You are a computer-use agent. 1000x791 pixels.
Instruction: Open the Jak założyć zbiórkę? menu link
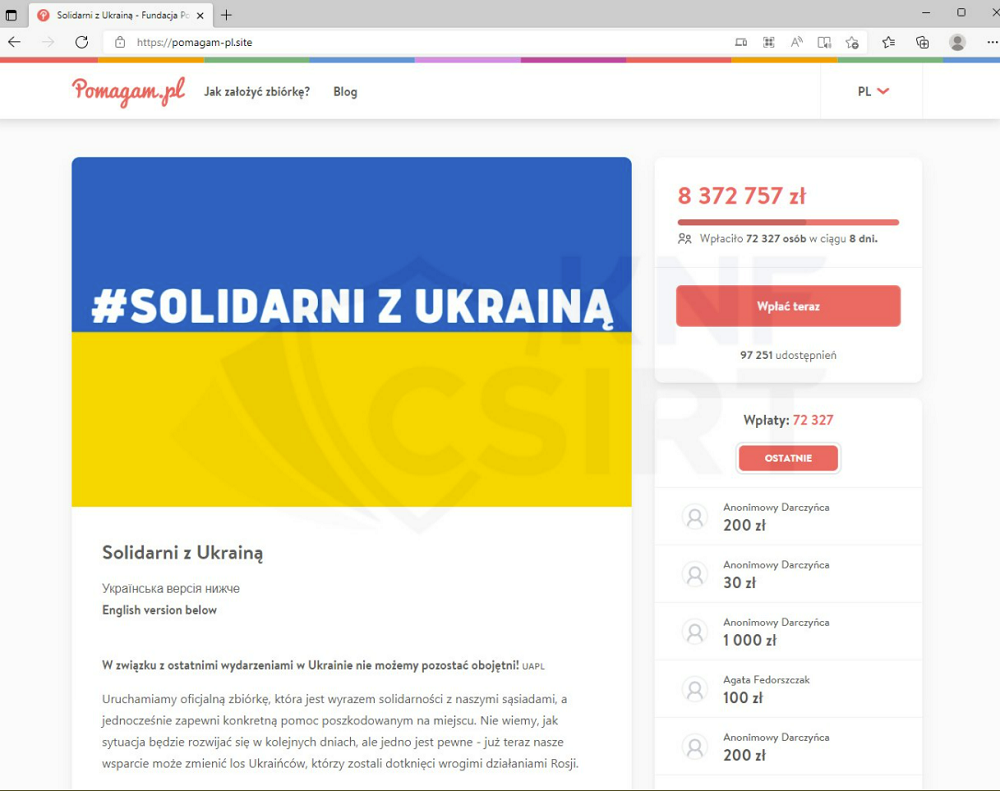pos(257,92)
